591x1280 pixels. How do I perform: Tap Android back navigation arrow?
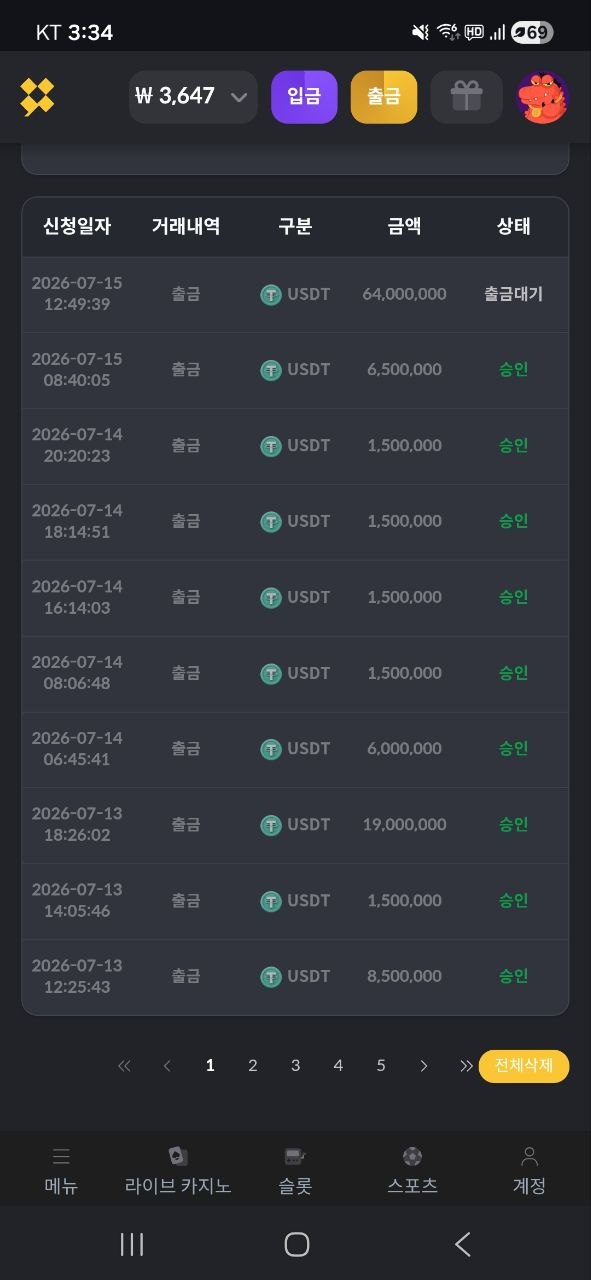pyautogui.click(x=462, y=1244)
